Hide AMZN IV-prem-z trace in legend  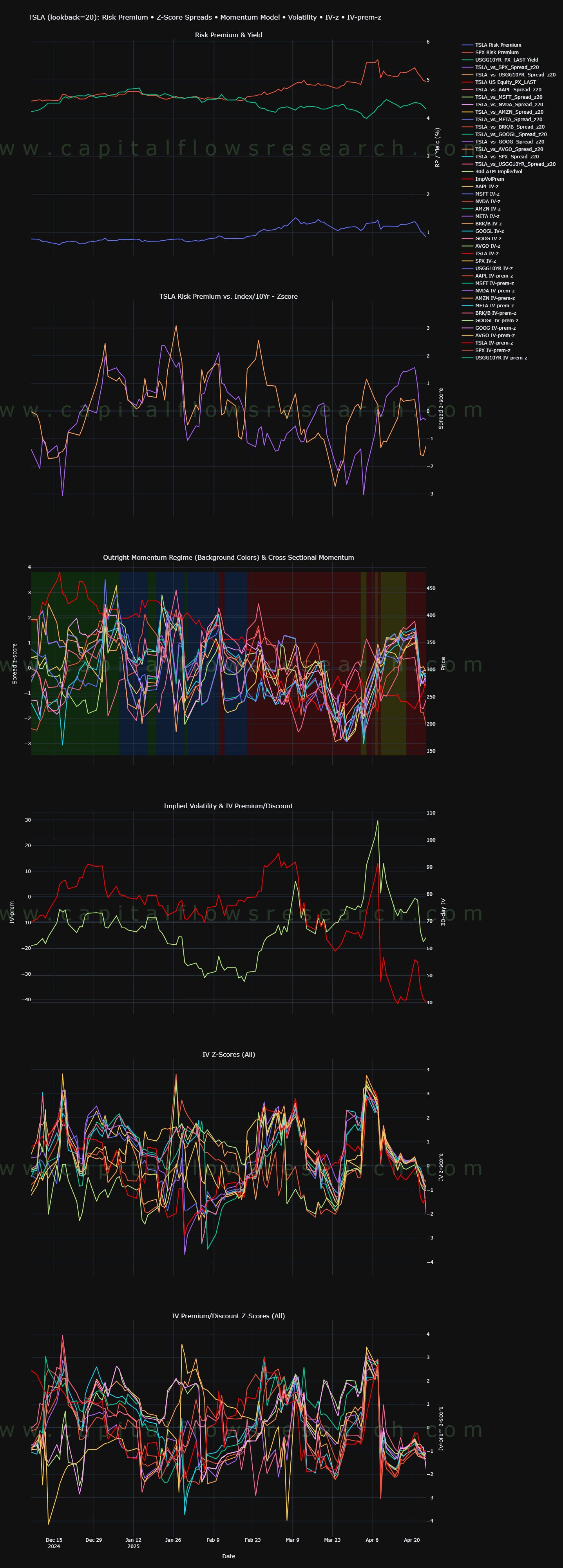488,298
